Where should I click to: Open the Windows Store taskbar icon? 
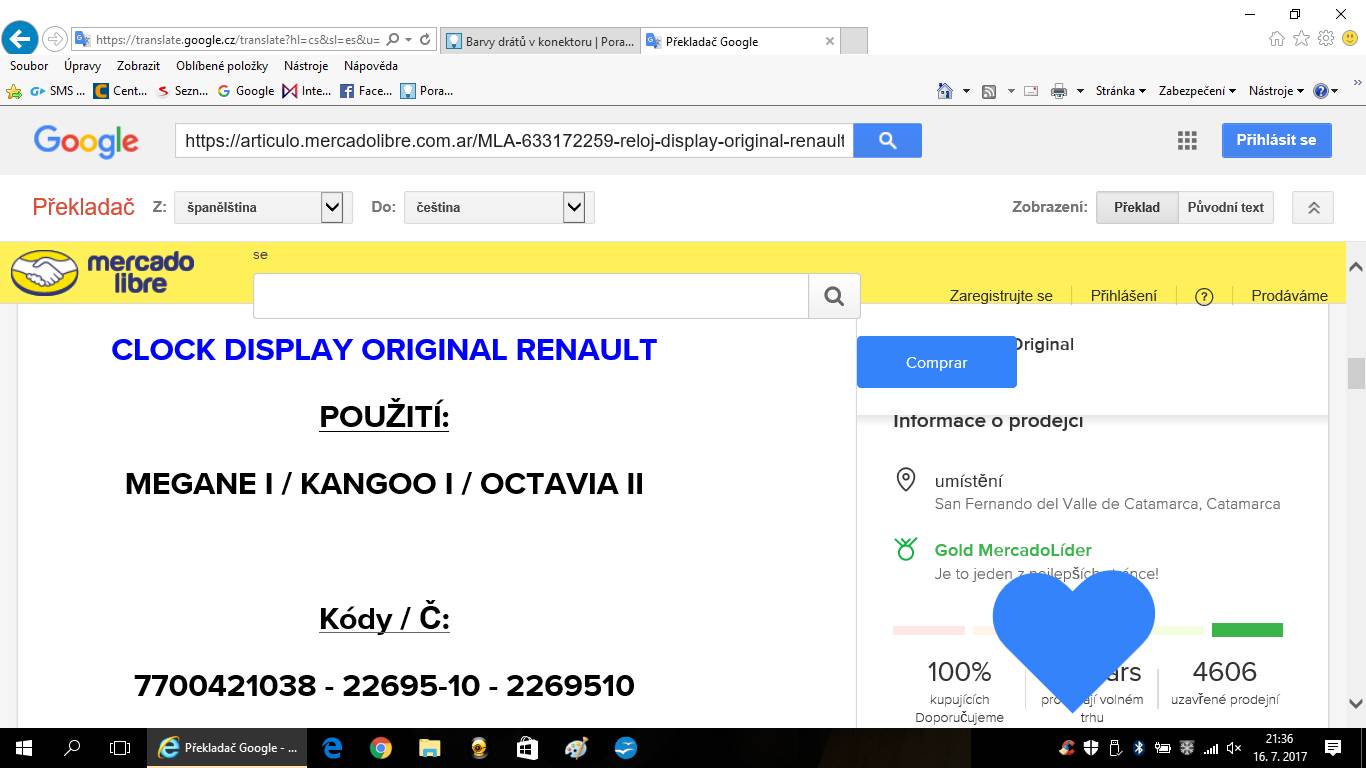527,747
